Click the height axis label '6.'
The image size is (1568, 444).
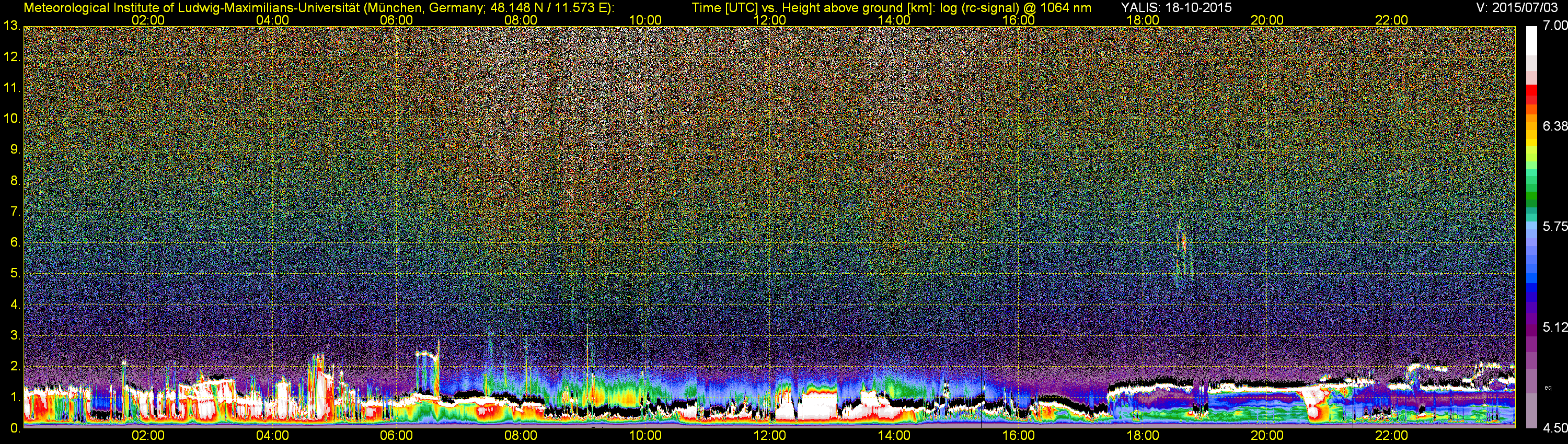pyautogui.click(x=15, y=243)
